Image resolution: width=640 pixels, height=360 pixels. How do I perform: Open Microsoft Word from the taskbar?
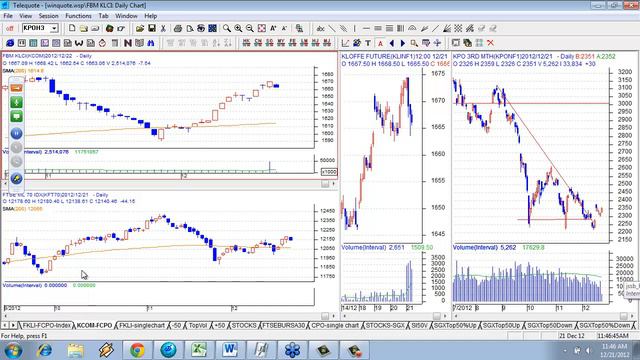pyautogui.click(x=230, y=350)
